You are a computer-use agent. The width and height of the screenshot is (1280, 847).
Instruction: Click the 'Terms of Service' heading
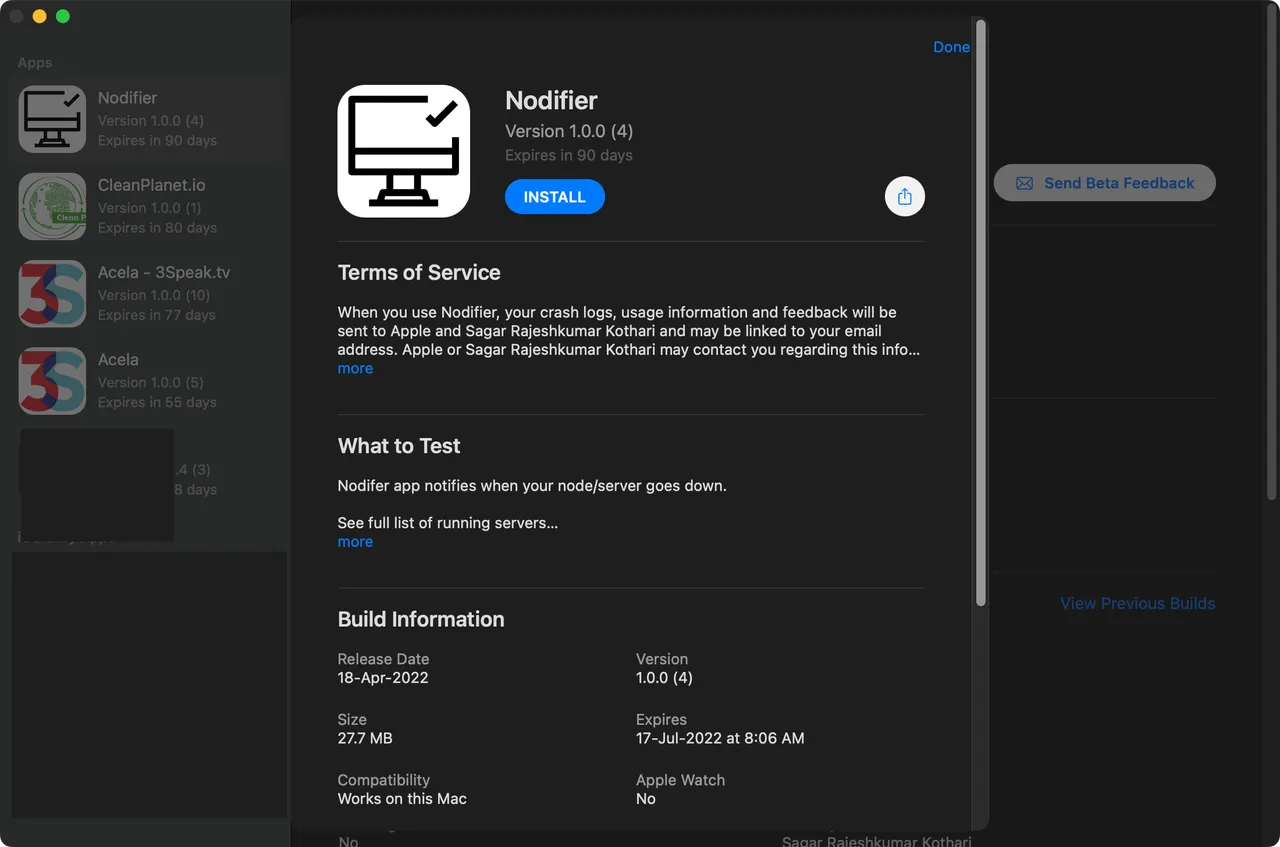(419, 272)
